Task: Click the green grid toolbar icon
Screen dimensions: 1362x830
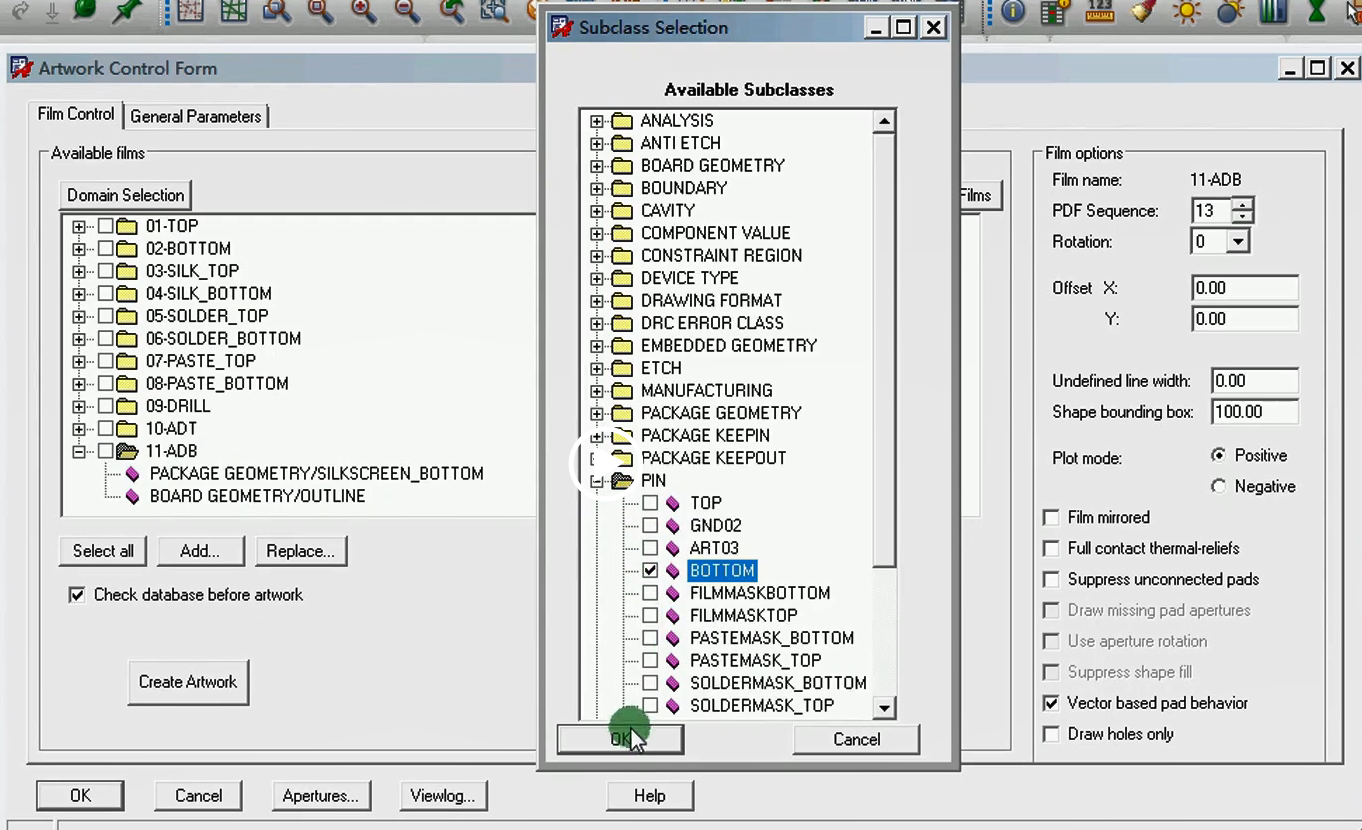Action: pyautogui.click(x=234, y=10)
